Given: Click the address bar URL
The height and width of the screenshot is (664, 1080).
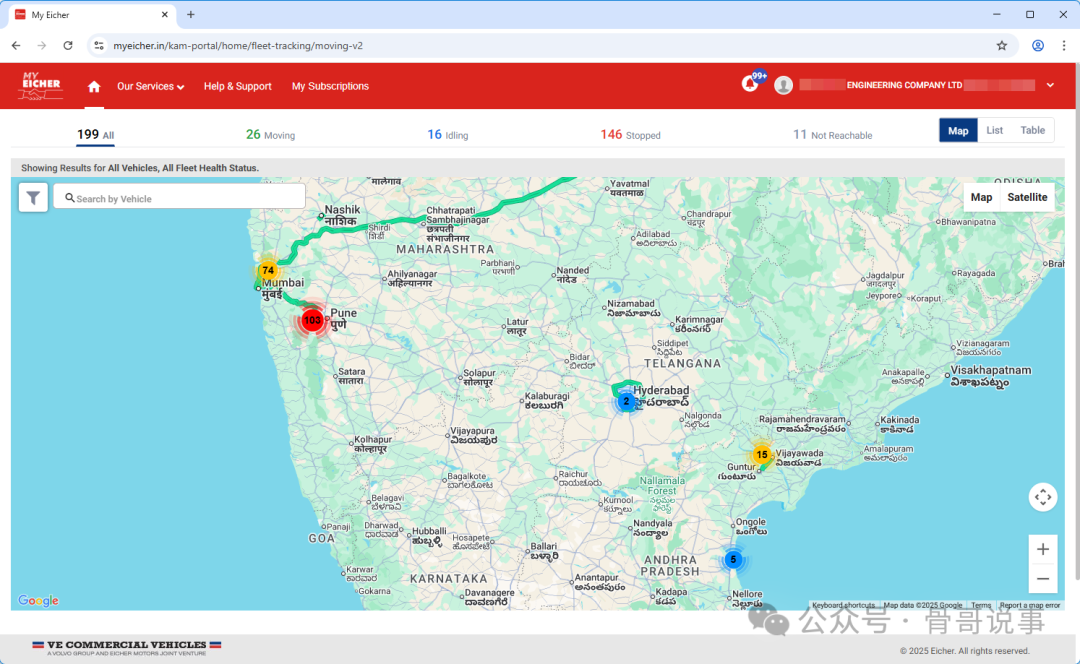Looking at the screenshot, I should tap(238, 45).
